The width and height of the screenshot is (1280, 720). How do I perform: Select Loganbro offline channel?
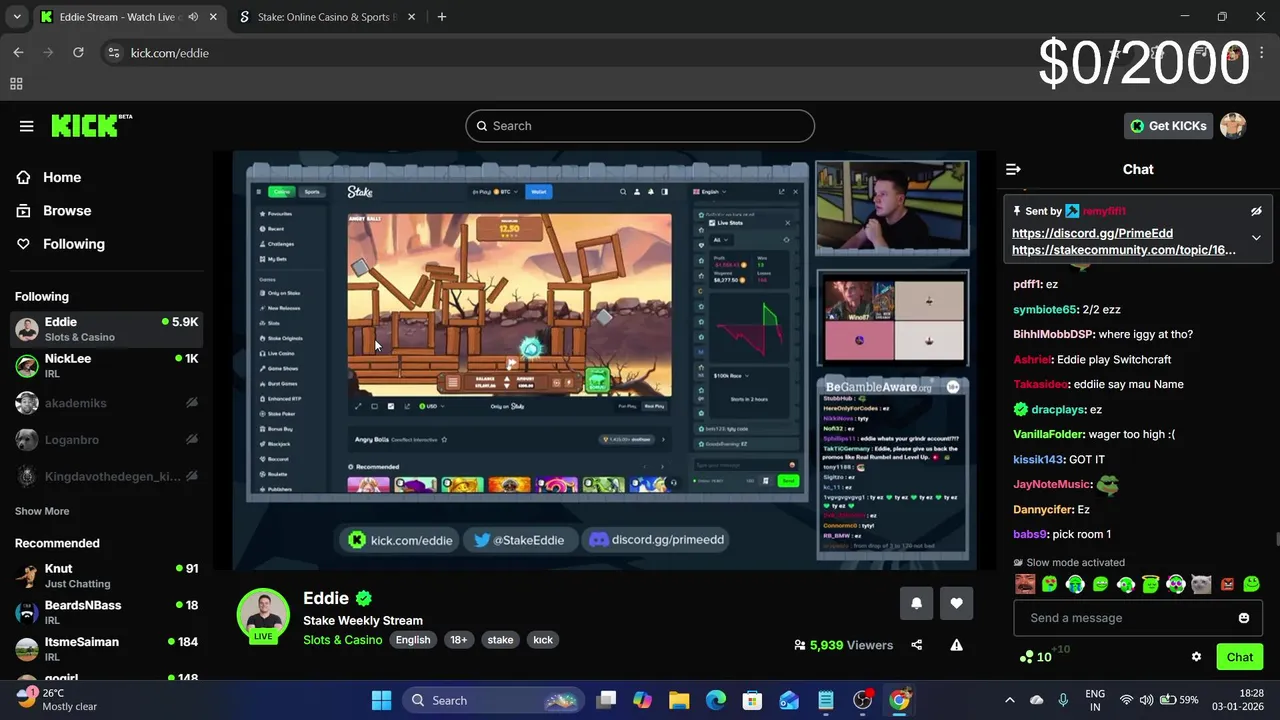click(x=106, y=439)
